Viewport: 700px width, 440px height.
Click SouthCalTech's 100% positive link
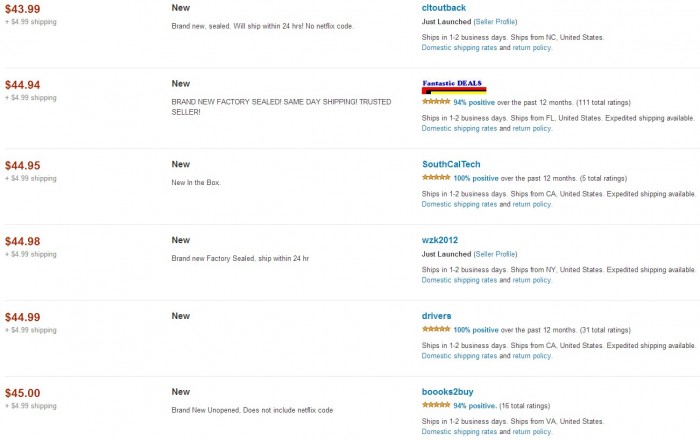[x=477, y=178]
